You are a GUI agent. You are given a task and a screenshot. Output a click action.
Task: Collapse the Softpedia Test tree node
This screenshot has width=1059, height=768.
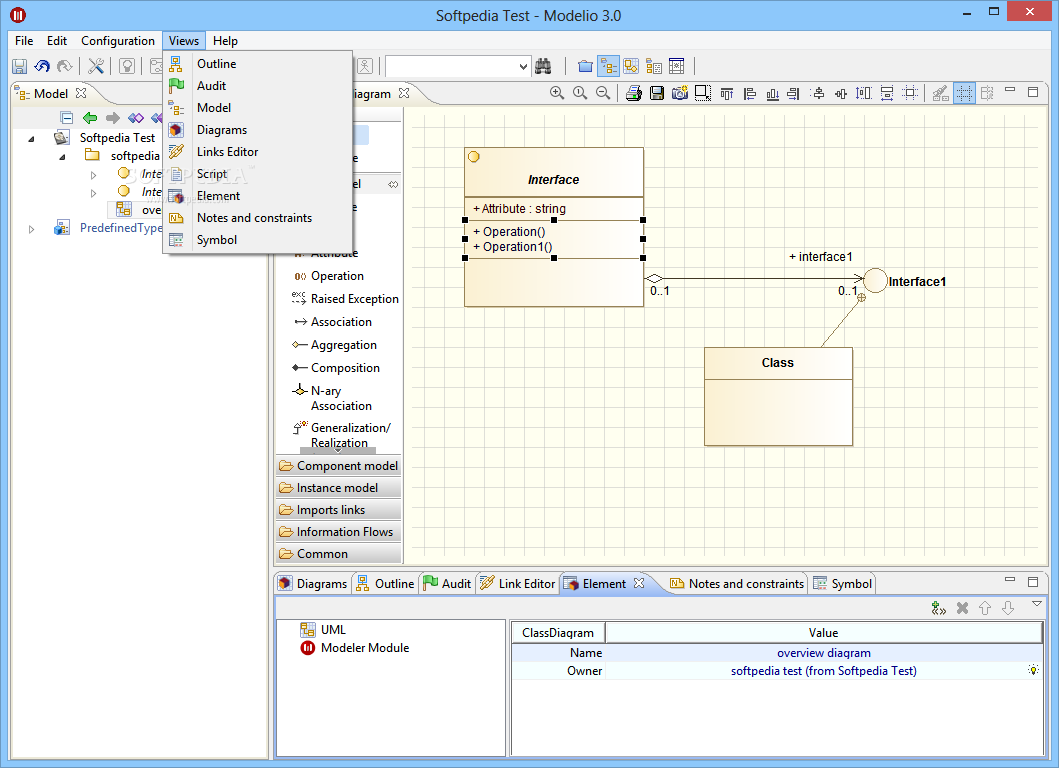[x=32, y=138]
